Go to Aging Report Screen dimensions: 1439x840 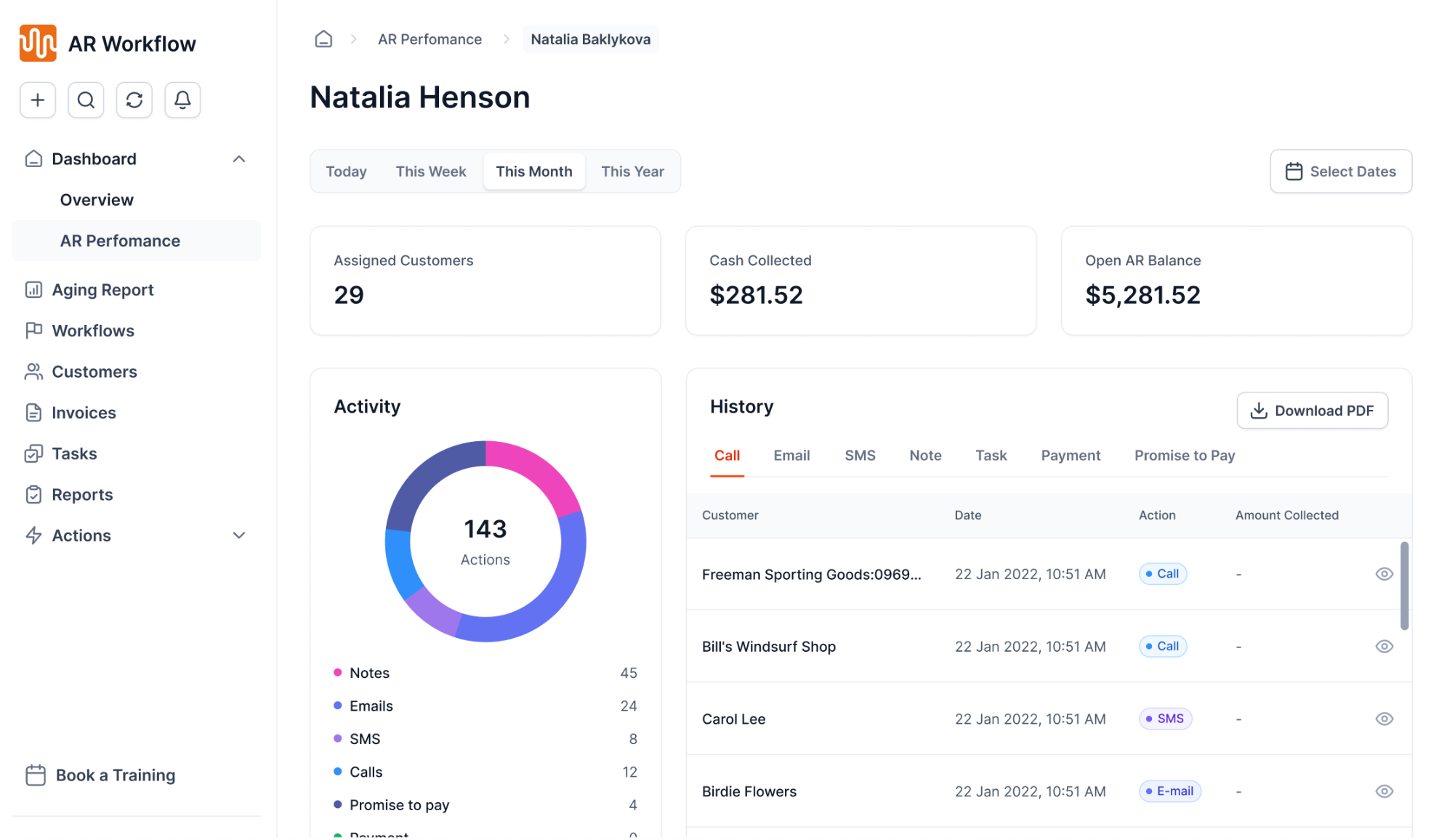(102, 290)
